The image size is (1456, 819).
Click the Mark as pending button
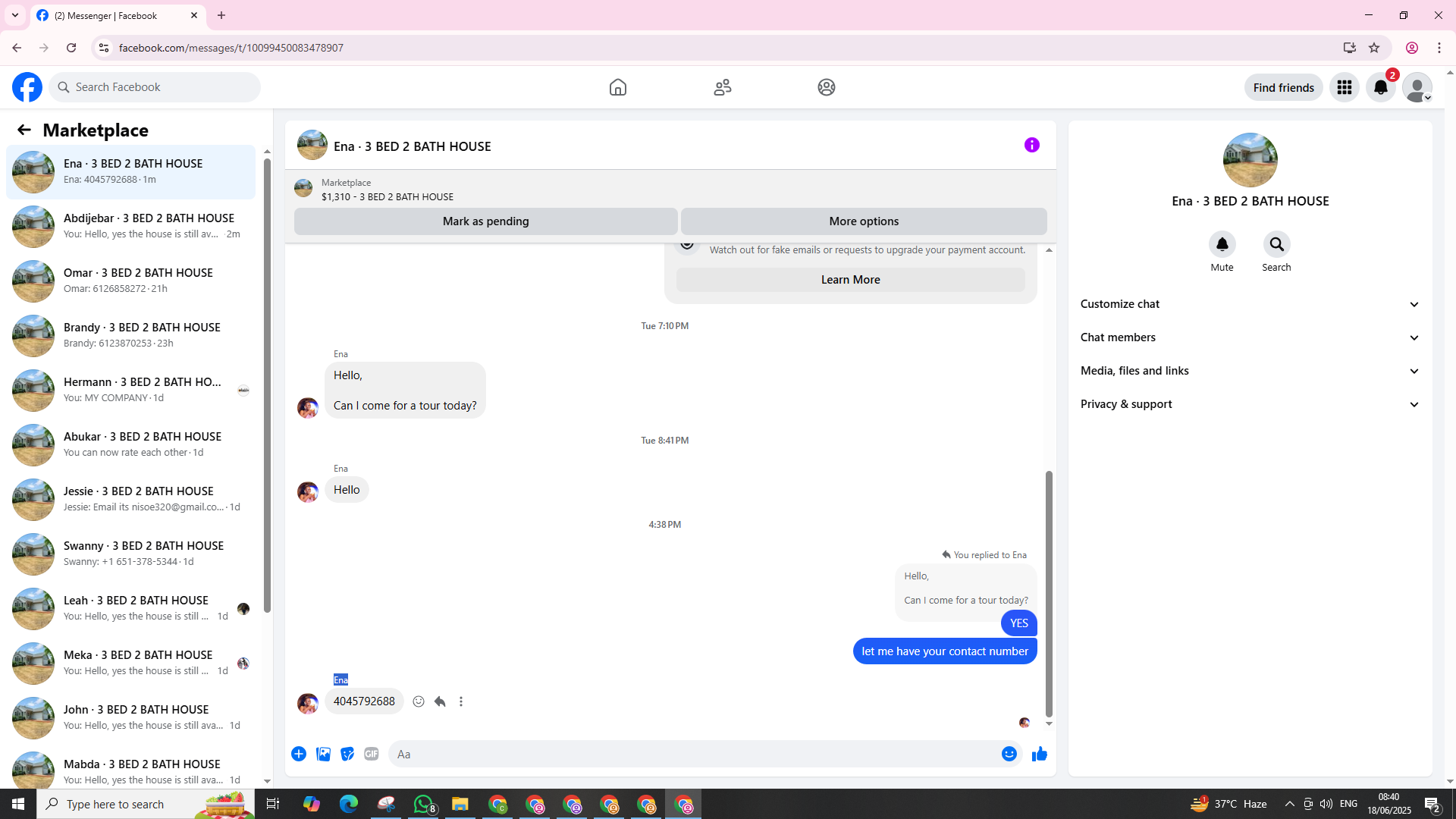click(486, 221)
